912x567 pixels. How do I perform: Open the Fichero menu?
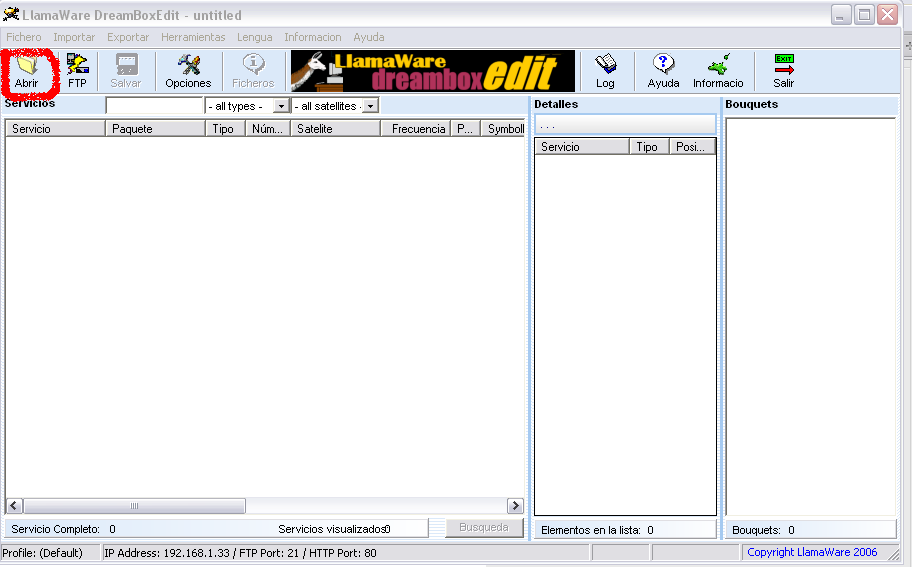pos(24,37)
